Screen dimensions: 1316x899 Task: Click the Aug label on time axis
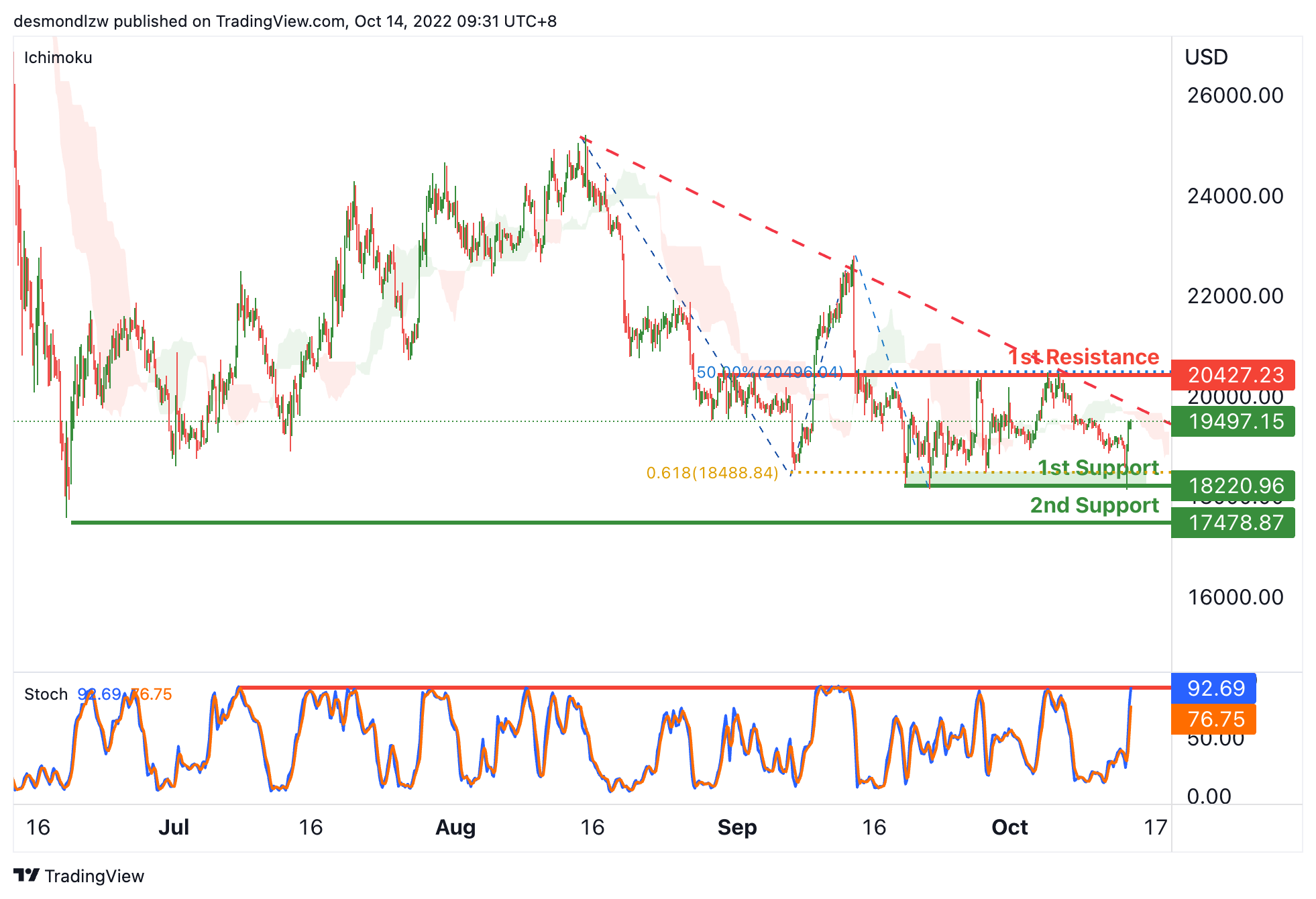pyautogui.click(x=455, y=827)
